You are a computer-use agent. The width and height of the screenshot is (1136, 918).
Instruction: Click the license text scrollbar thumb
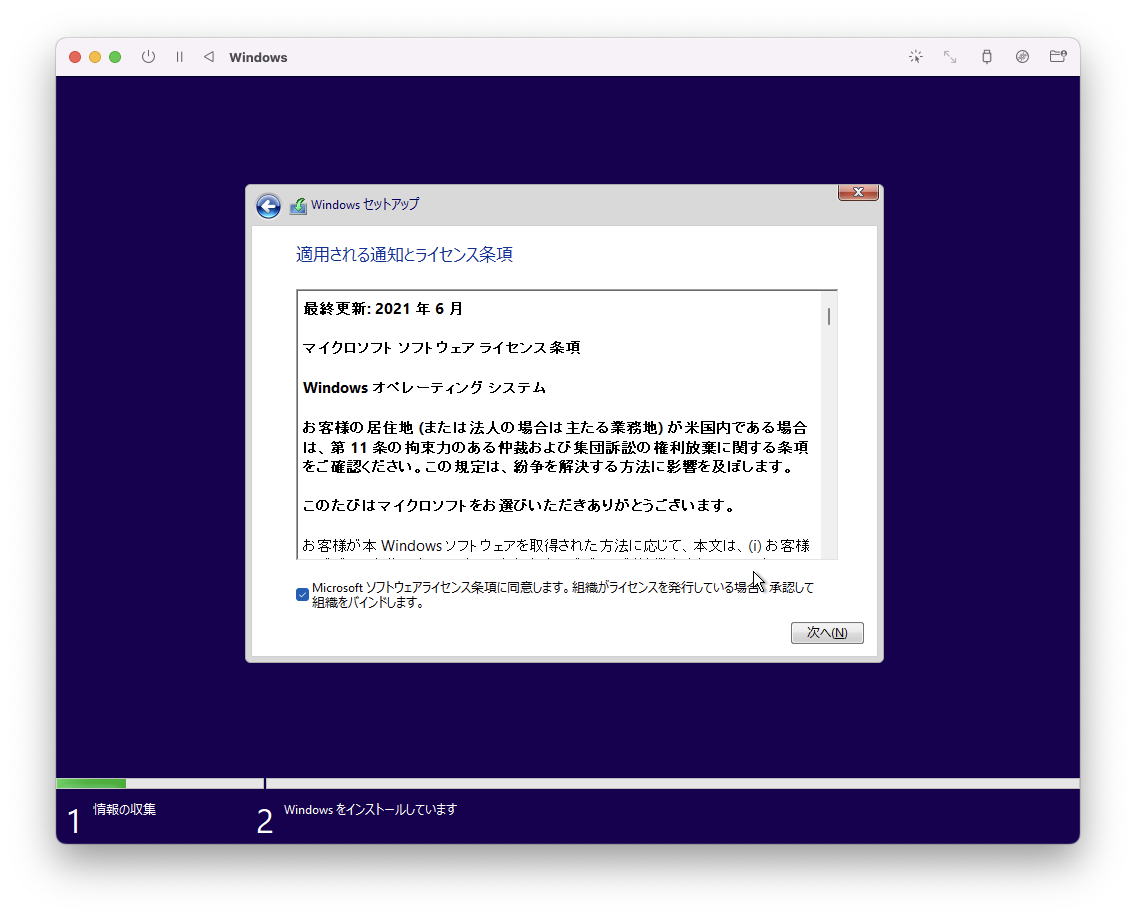pyautogui.click(x=829, y=317)
